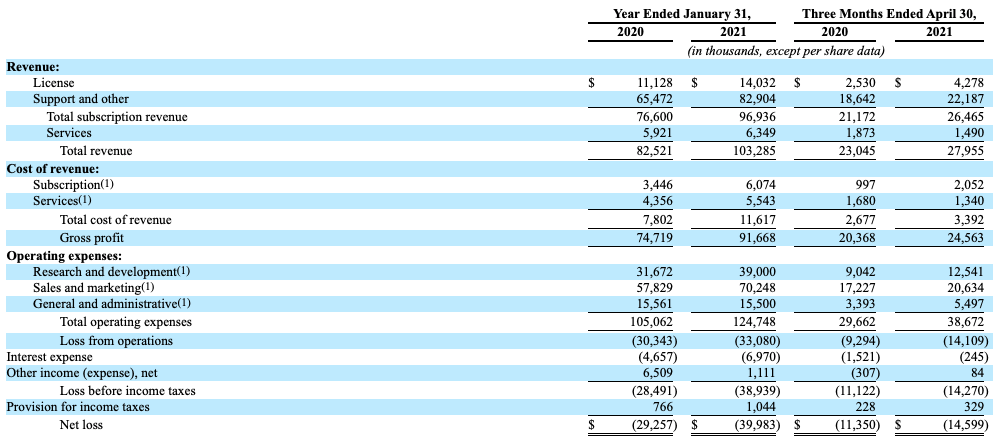Select research and development value 12,541
This screenshot has width=995, height=437.
click(966, 271)
